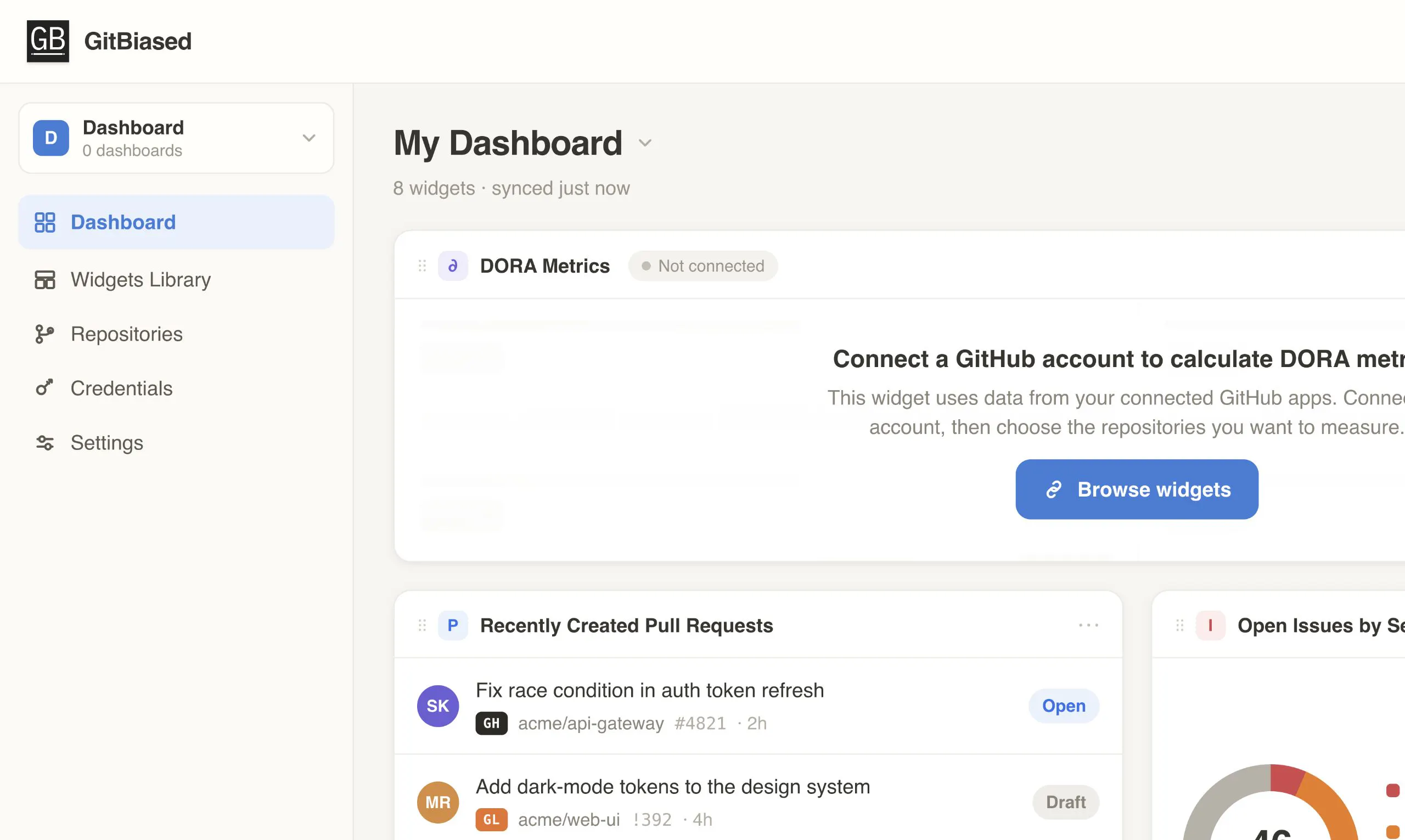Click the Dashboard grid icon in sidebar
Image resolution: width=1405 pixels, height=840 pixels.
click(44, 222)
